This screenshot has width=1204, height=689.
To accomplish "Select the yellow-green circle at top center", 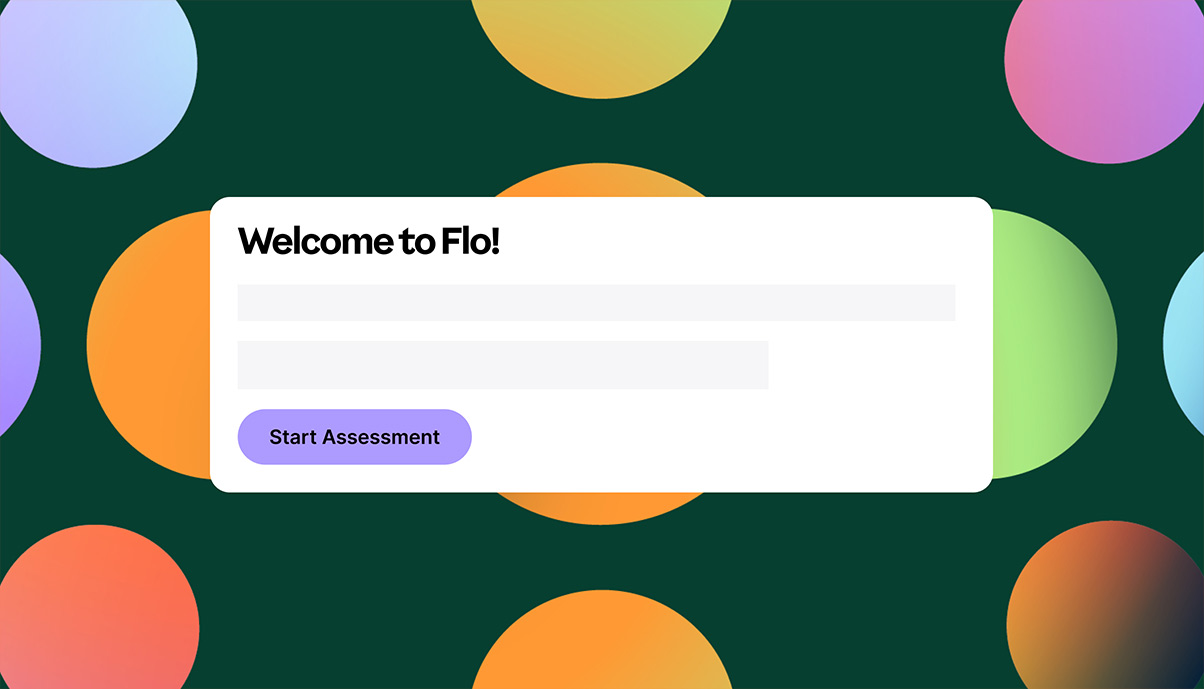I will (601, 45).
